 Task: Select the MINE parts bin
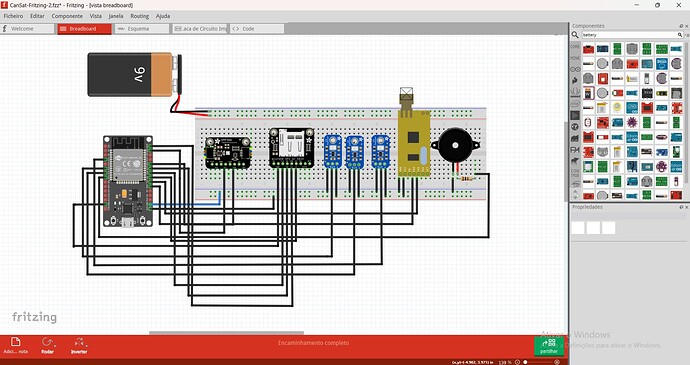pos(575,58)
